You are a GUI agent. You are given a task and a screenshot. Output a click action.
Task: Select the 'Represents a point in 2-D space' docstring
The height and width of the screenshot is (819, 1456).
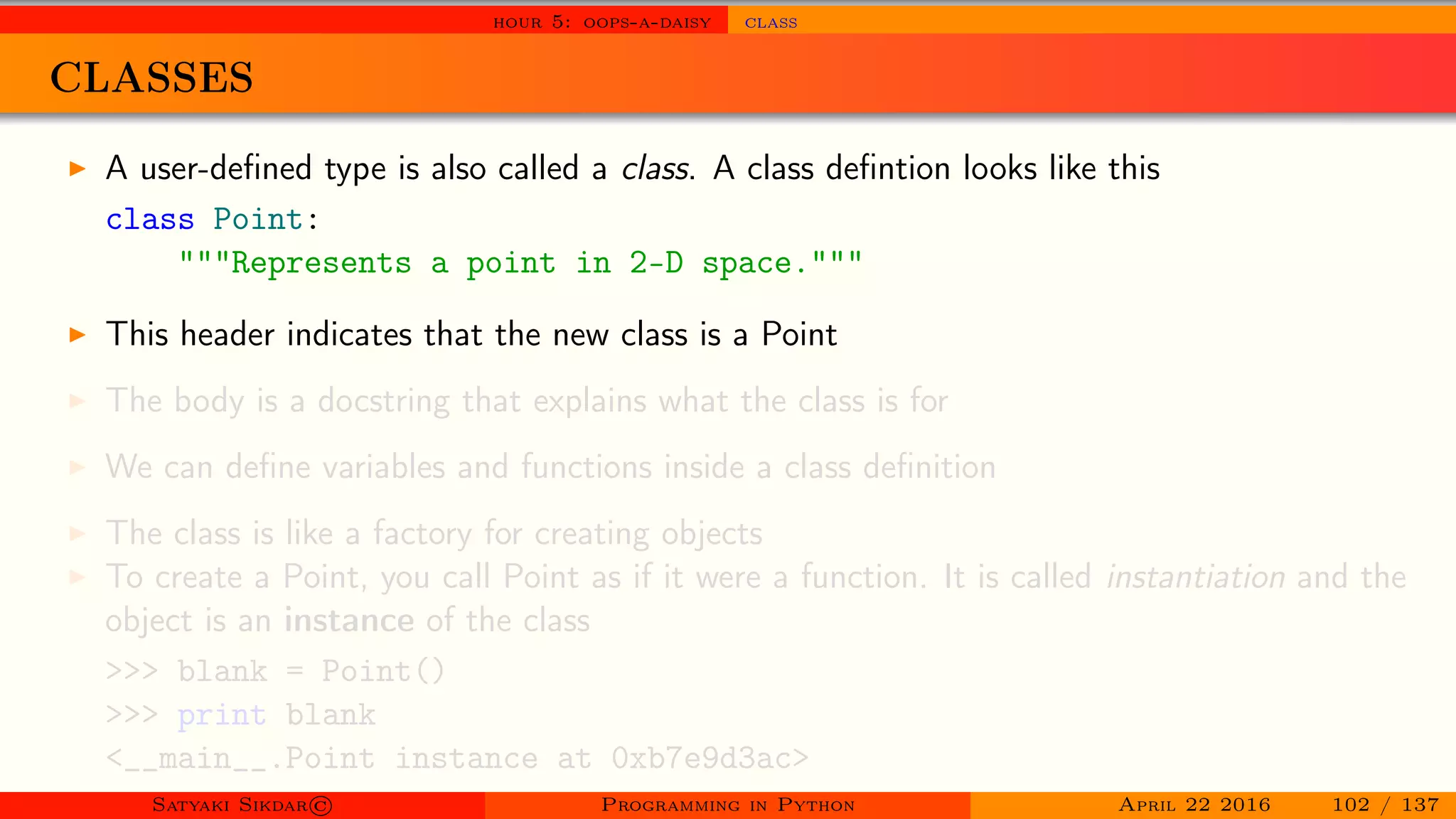point(520,263)
